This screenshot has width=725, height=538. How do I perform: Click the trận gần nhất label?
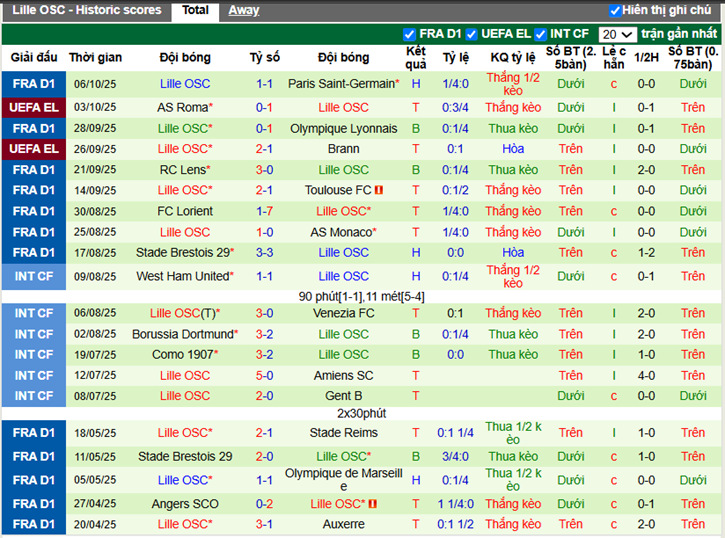click(679, 34)
